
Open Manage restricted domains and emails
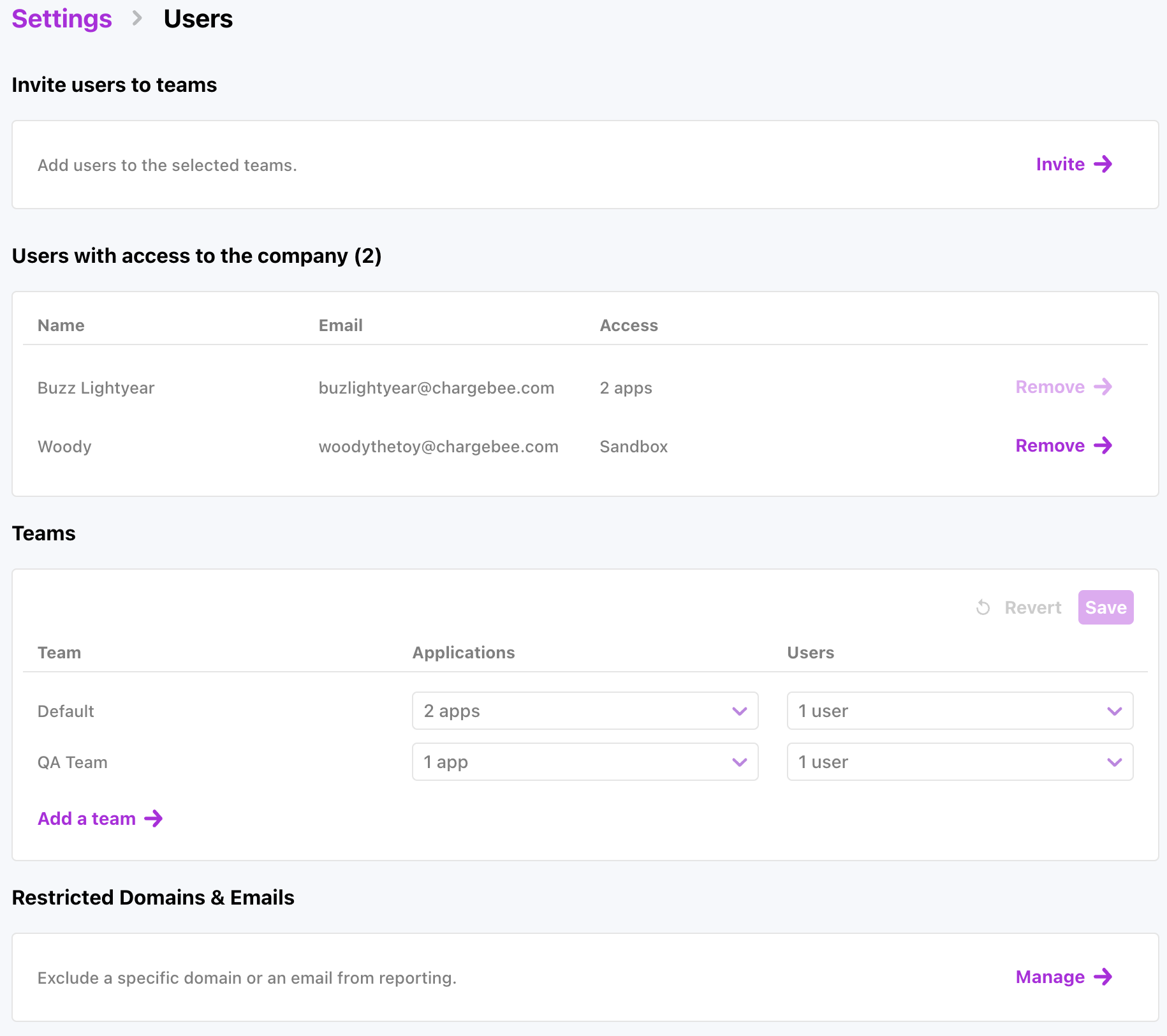[1050, 977]
